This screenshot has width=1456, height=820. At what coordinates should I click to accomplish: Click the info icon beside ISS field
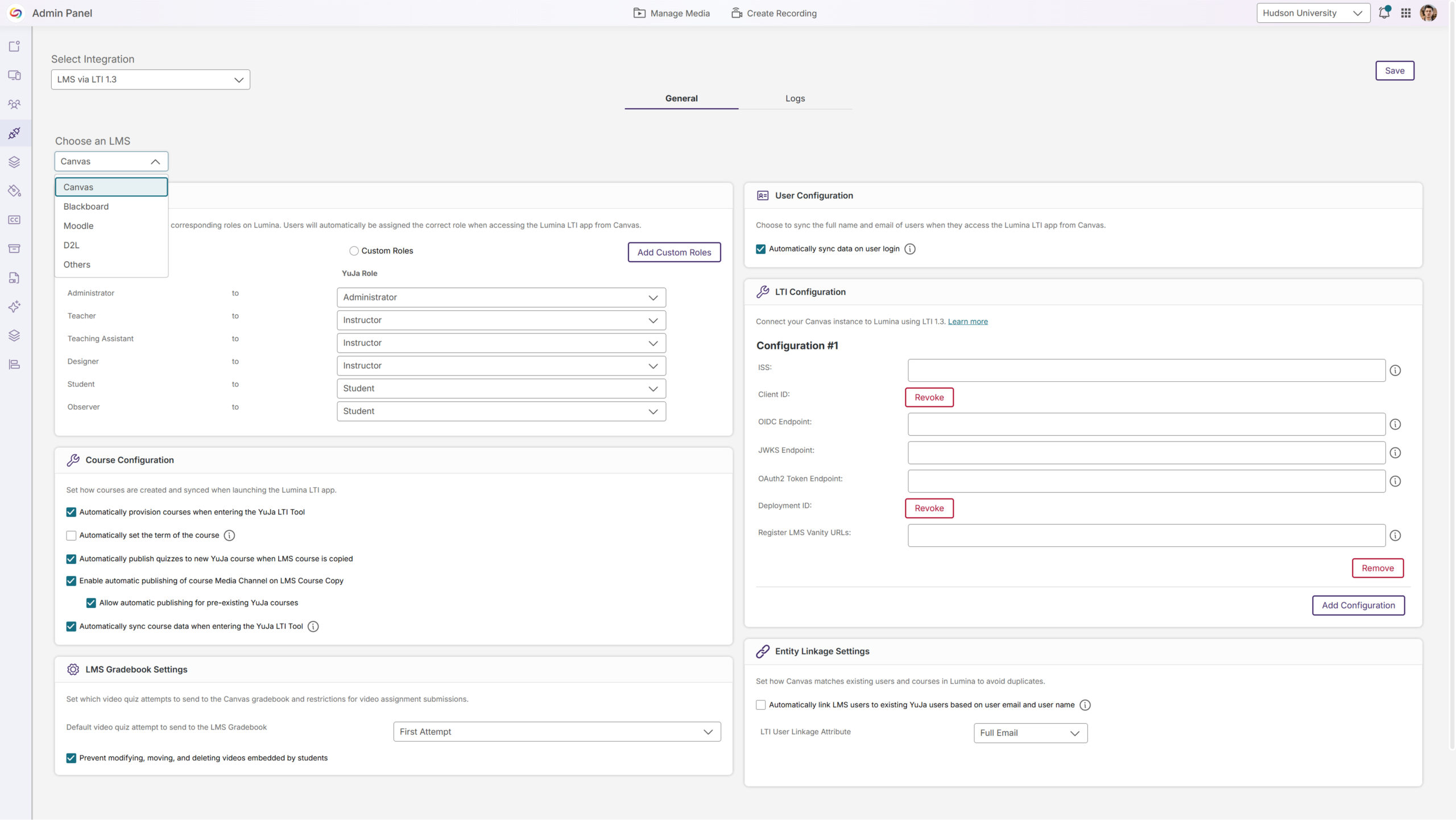pyautogui.click(x=1395, y=370)
